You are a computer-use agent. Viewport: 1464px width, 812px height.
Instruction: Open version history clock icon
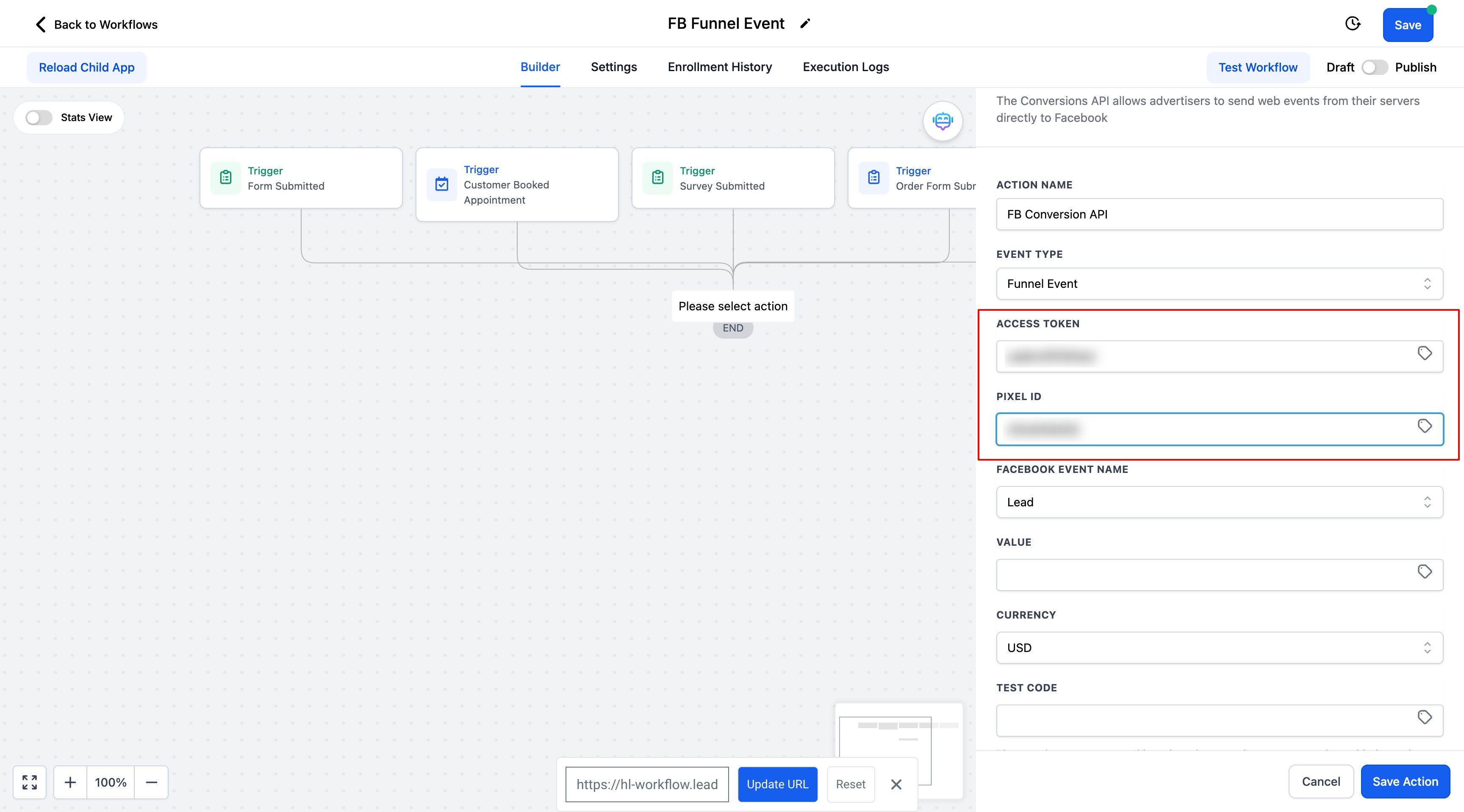[x=1353, y=24]
